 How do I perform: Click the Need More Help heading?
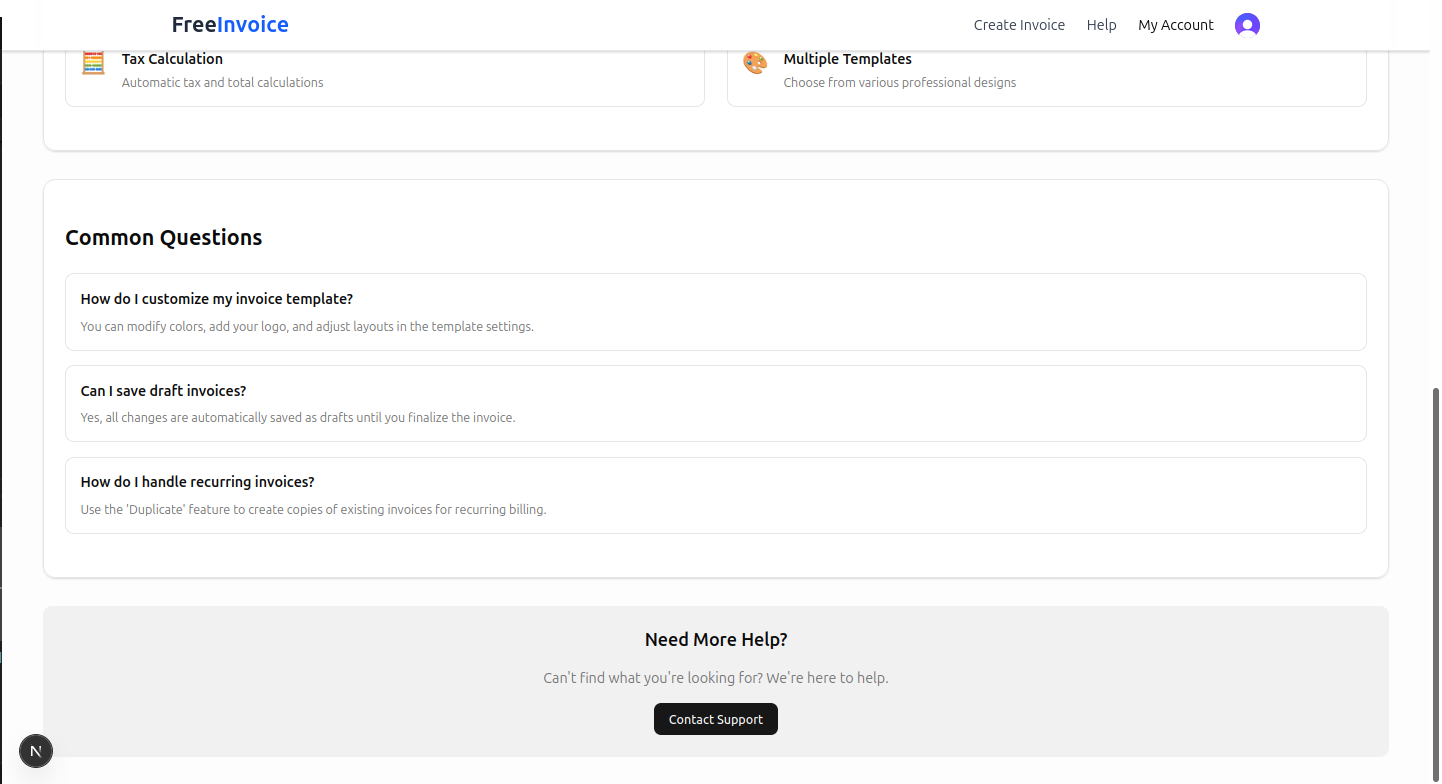coord(715,639)
